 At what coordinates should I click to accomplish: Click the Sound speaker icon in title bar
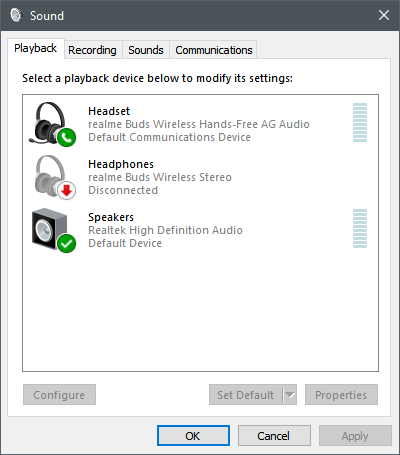16,15
